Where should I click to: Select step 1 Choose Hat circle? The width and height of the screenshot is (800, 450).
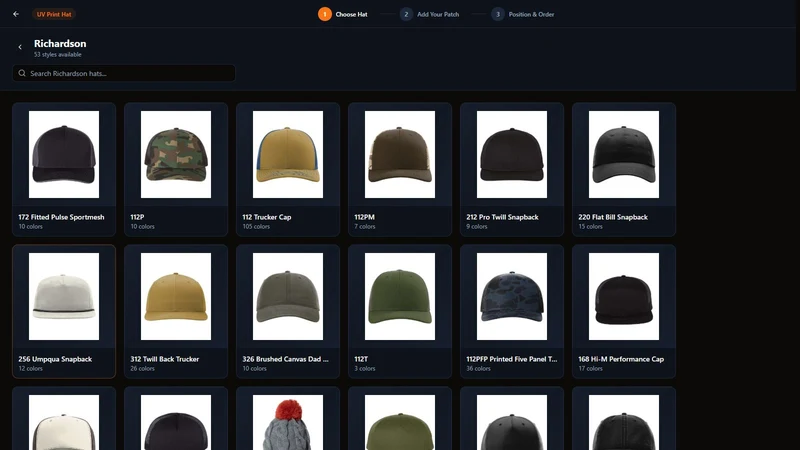pos(324,14)
